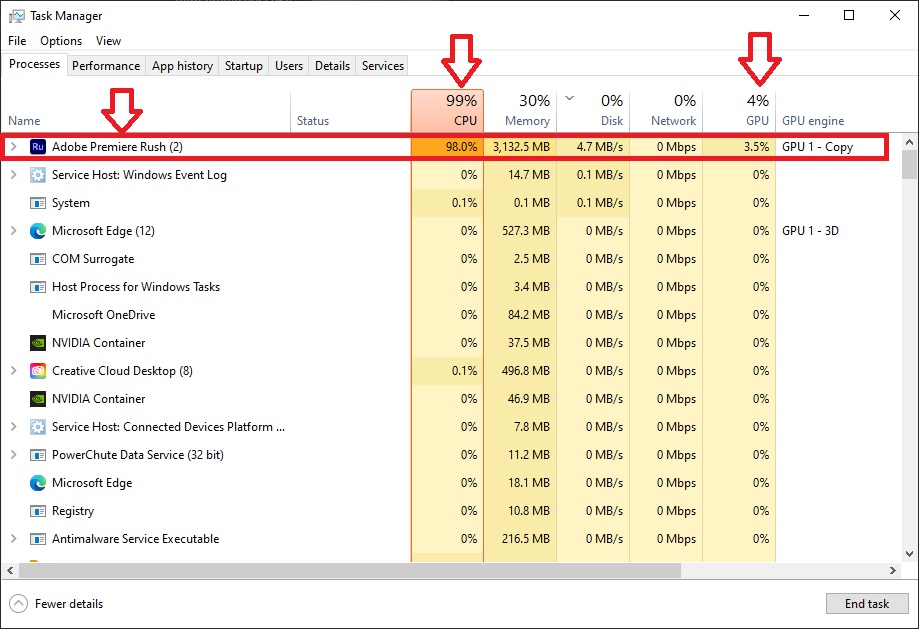
Task: Click the 98.0% CPU value
Action: point(461,147)
